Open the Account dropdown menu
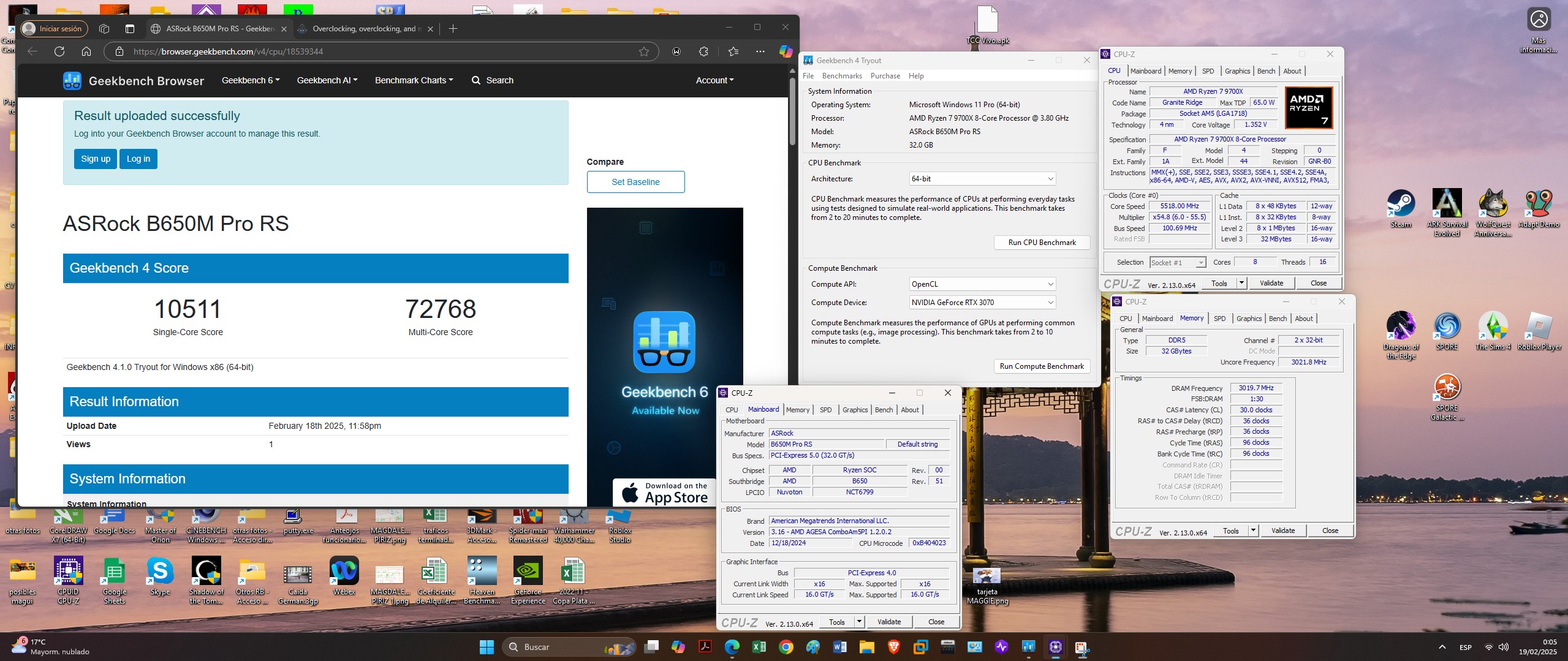 coord(714,80)
